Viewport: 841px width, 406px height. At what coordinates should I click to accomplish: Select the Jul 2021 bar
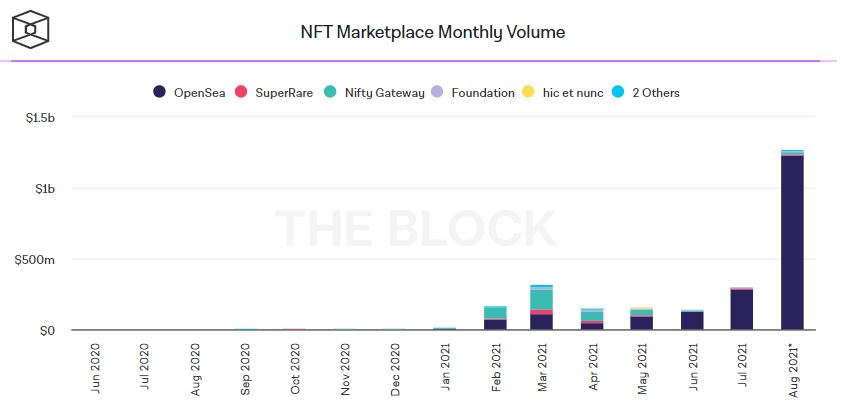click(742, 308)
